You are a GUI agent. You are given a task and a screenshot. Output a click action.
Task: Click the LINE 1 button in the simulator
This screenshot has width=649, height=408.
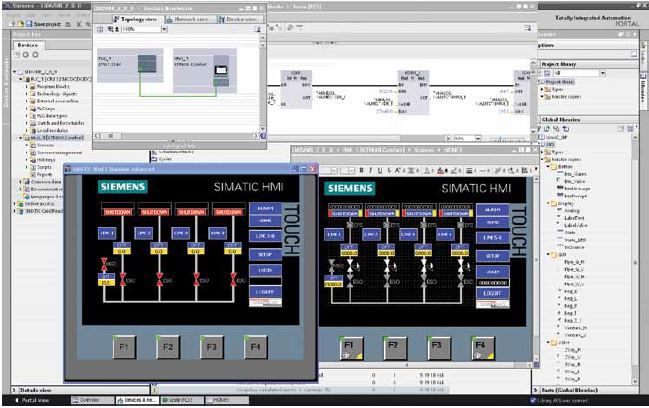tap(107, 233)
